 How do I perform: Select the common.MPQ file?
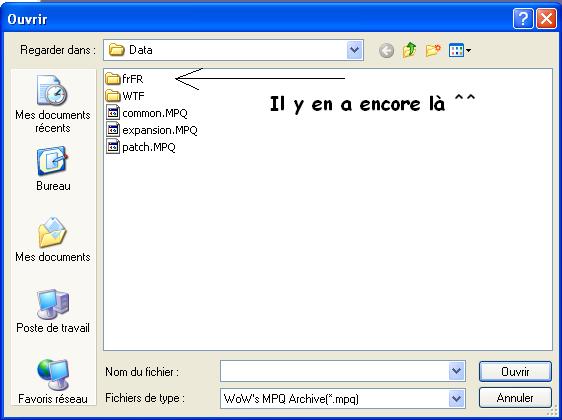click(147, 113)
